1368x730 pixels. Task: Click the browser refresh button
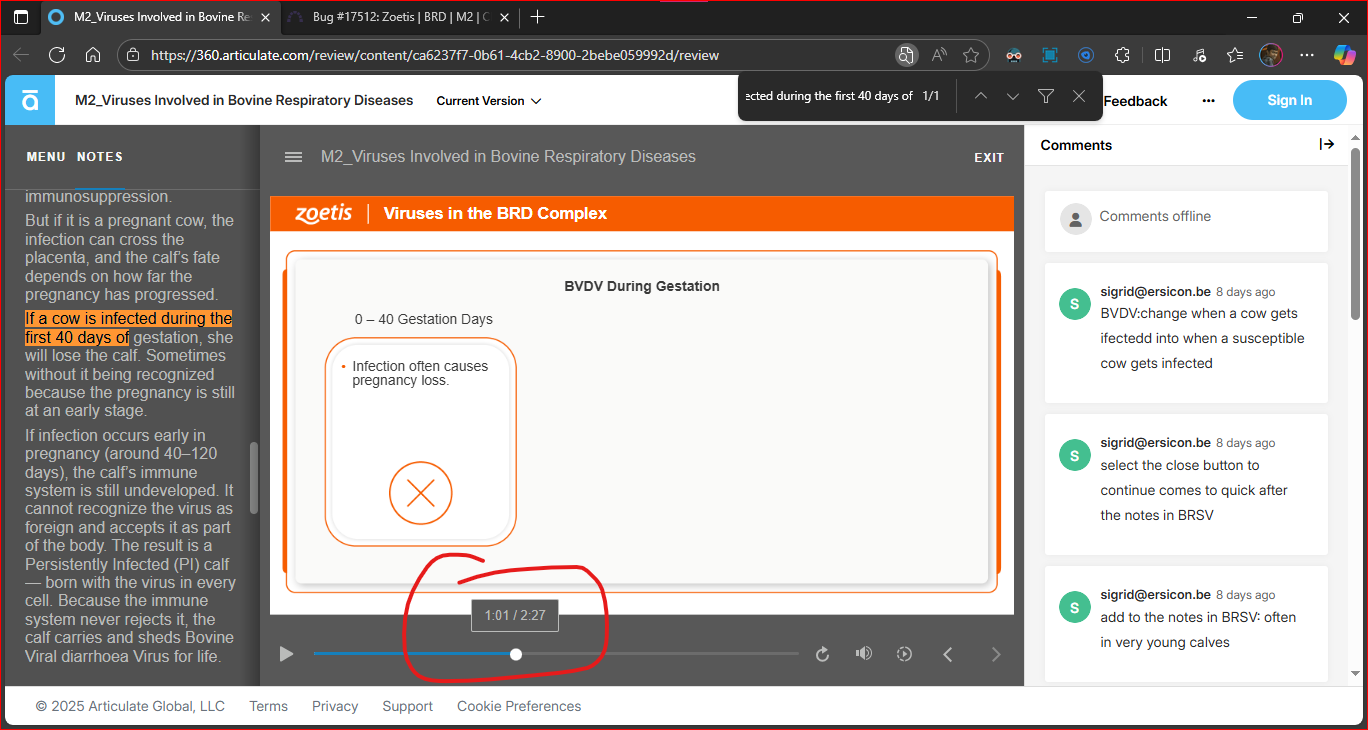[57, 55]
